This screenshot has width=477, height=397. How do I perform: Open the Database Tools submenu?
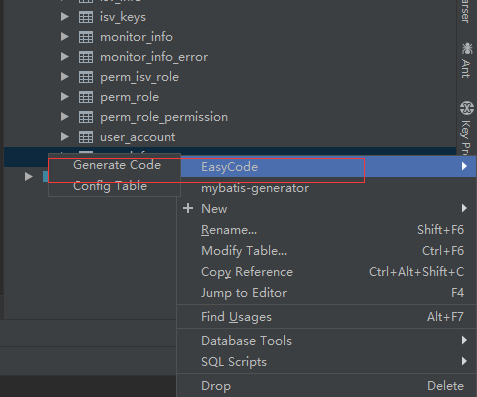[x=326, y=341]
